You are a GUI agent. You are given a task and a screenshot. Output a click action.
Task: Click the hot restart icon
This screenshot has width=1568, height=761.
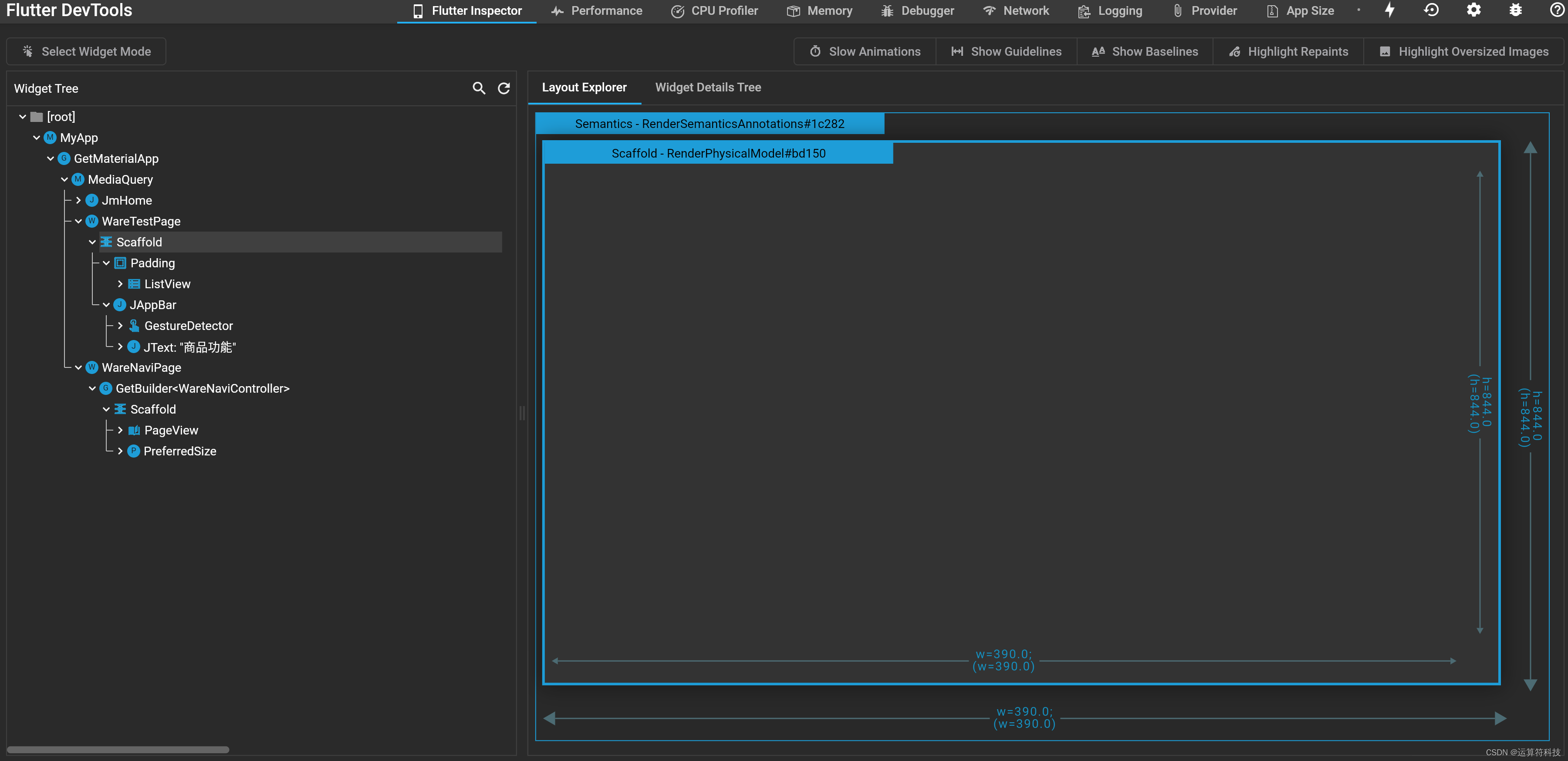point(1431,10)
